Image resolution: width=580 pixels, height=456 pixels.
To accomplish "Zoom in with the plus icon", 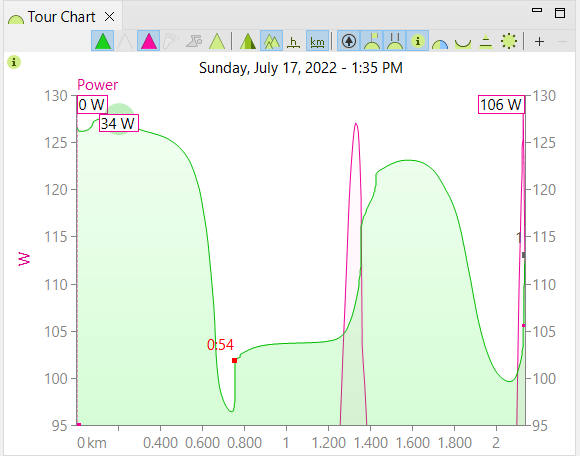I will pos(539,41).
